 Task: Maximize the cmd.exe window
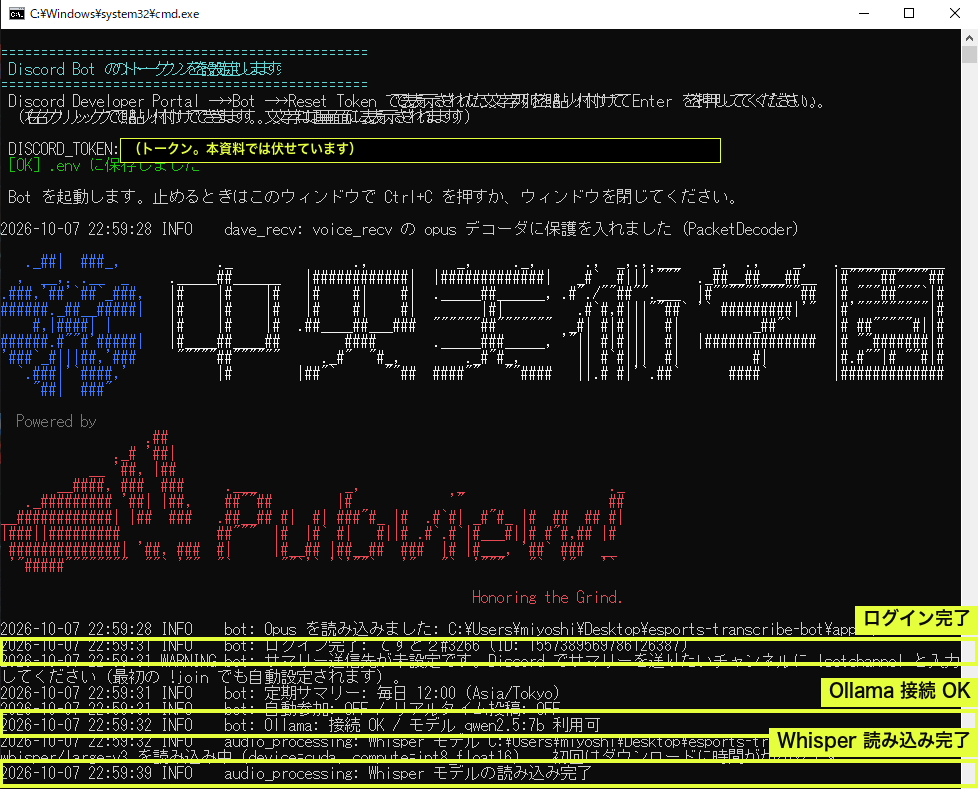tap(909, 14)
